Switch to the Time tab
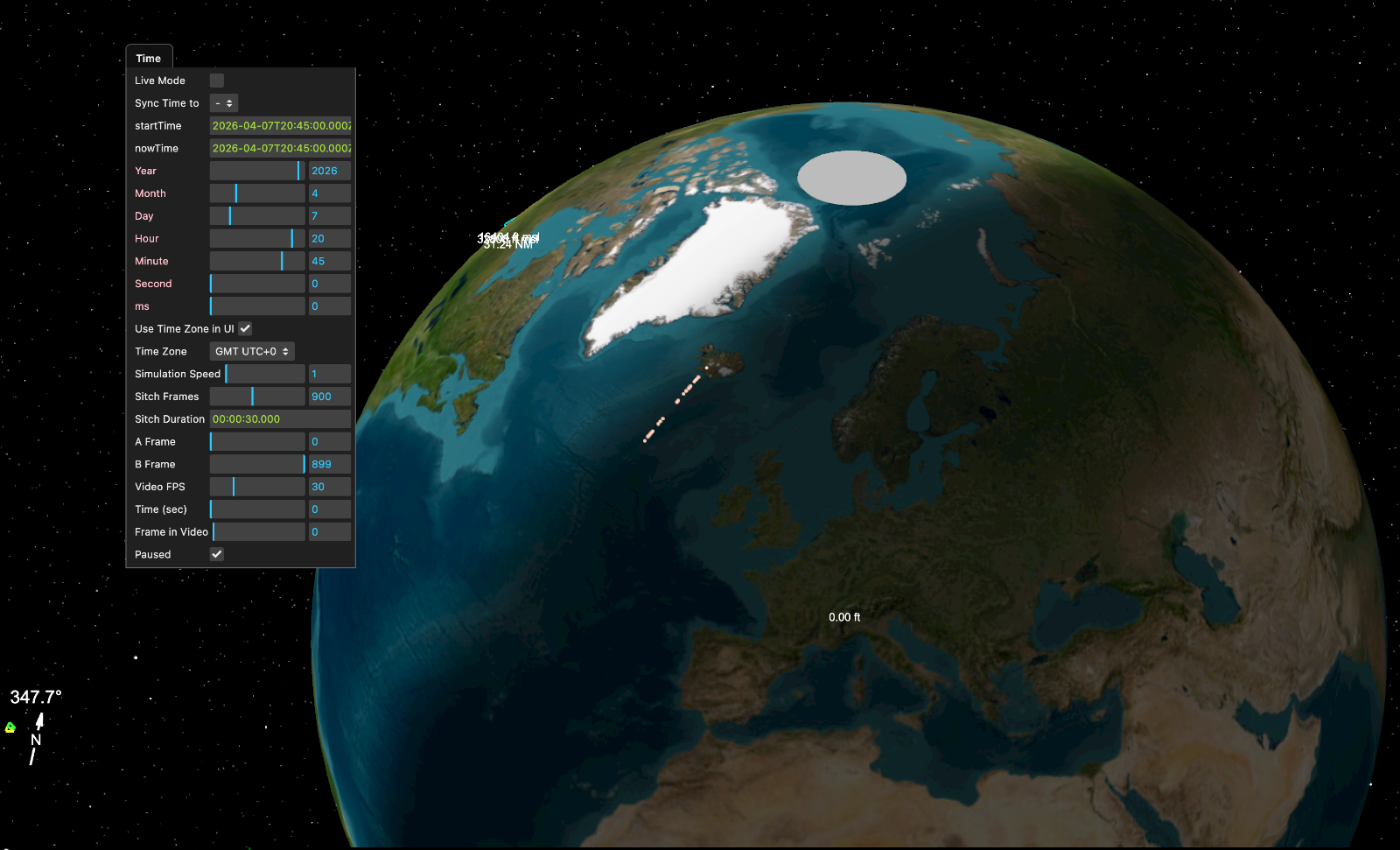The width and height of the screenshot is (1400, 850). (149, 58)
